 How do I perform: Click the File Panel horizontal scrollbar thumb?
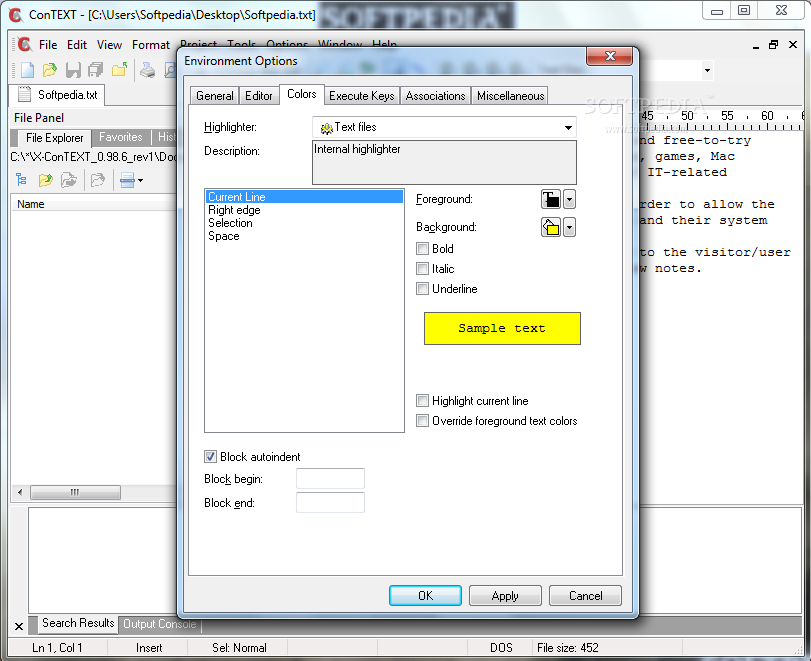pos(75,492)
